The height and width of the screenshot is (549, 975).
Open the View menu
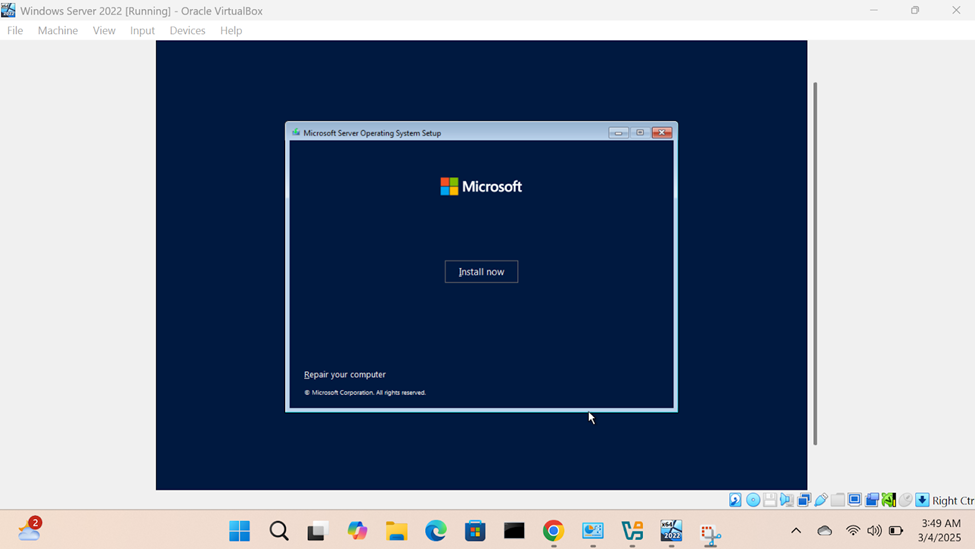coord(104,30)
